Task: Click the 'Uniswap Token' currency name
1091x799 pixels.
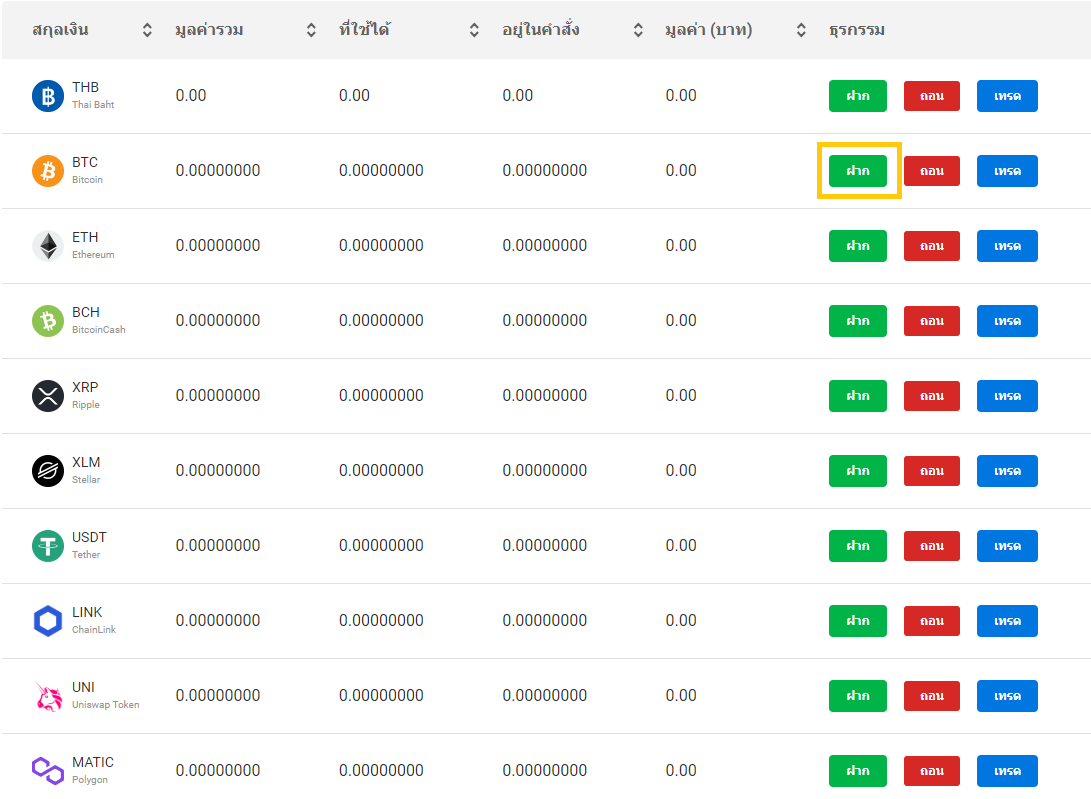Action: [x=106, y=704]
